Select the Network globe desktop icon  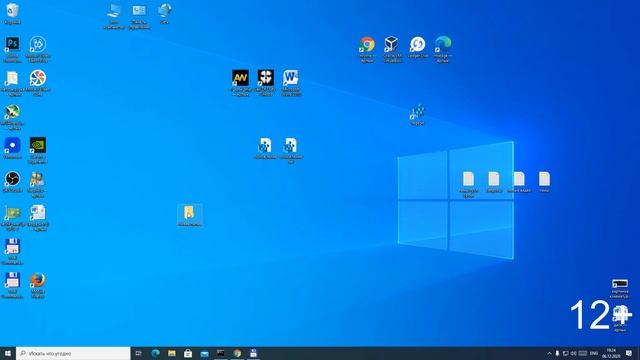[164, 13]
